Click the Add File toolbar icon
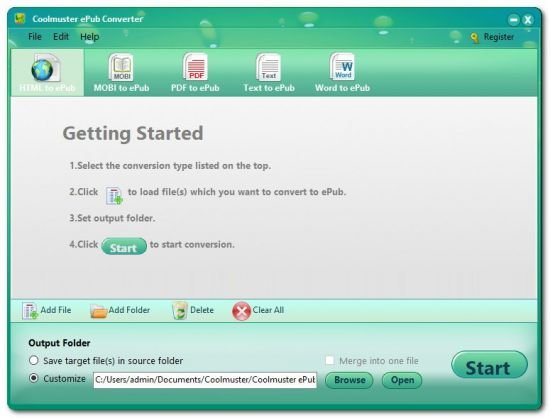The width and height of the screenshot is (550, 418). tap(30, 311)
